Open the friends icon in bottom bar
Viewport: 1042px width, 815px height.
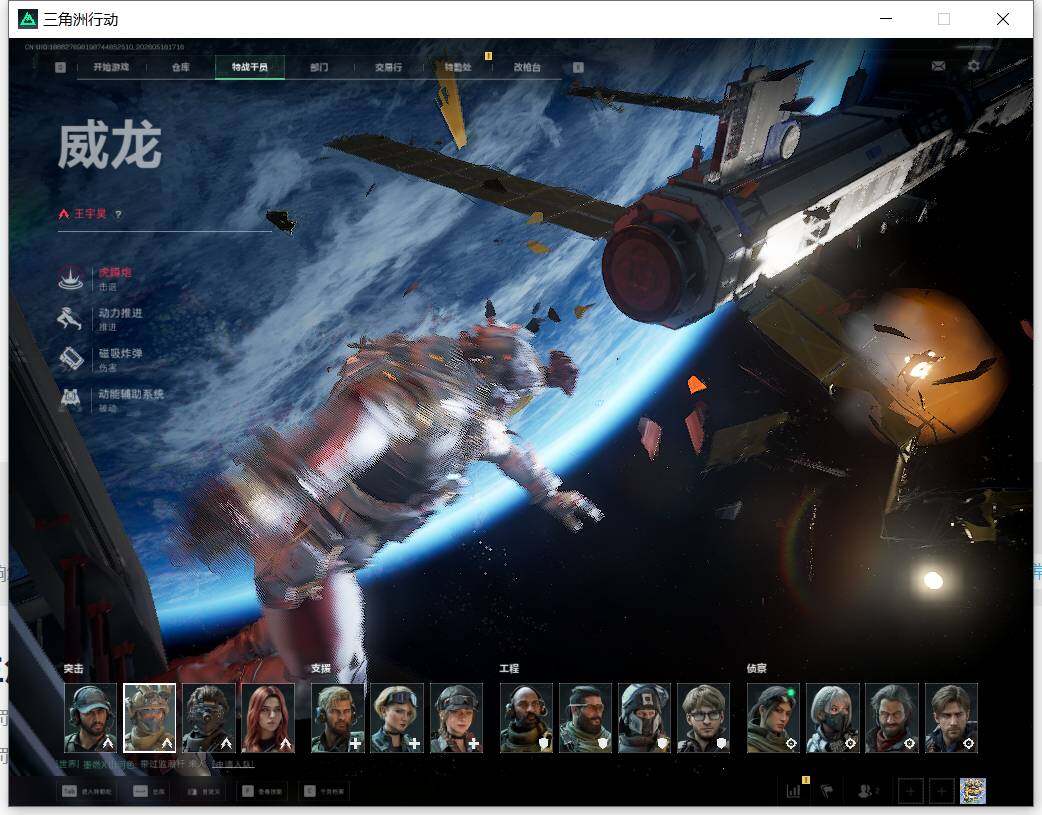click(x=865, y=791)
